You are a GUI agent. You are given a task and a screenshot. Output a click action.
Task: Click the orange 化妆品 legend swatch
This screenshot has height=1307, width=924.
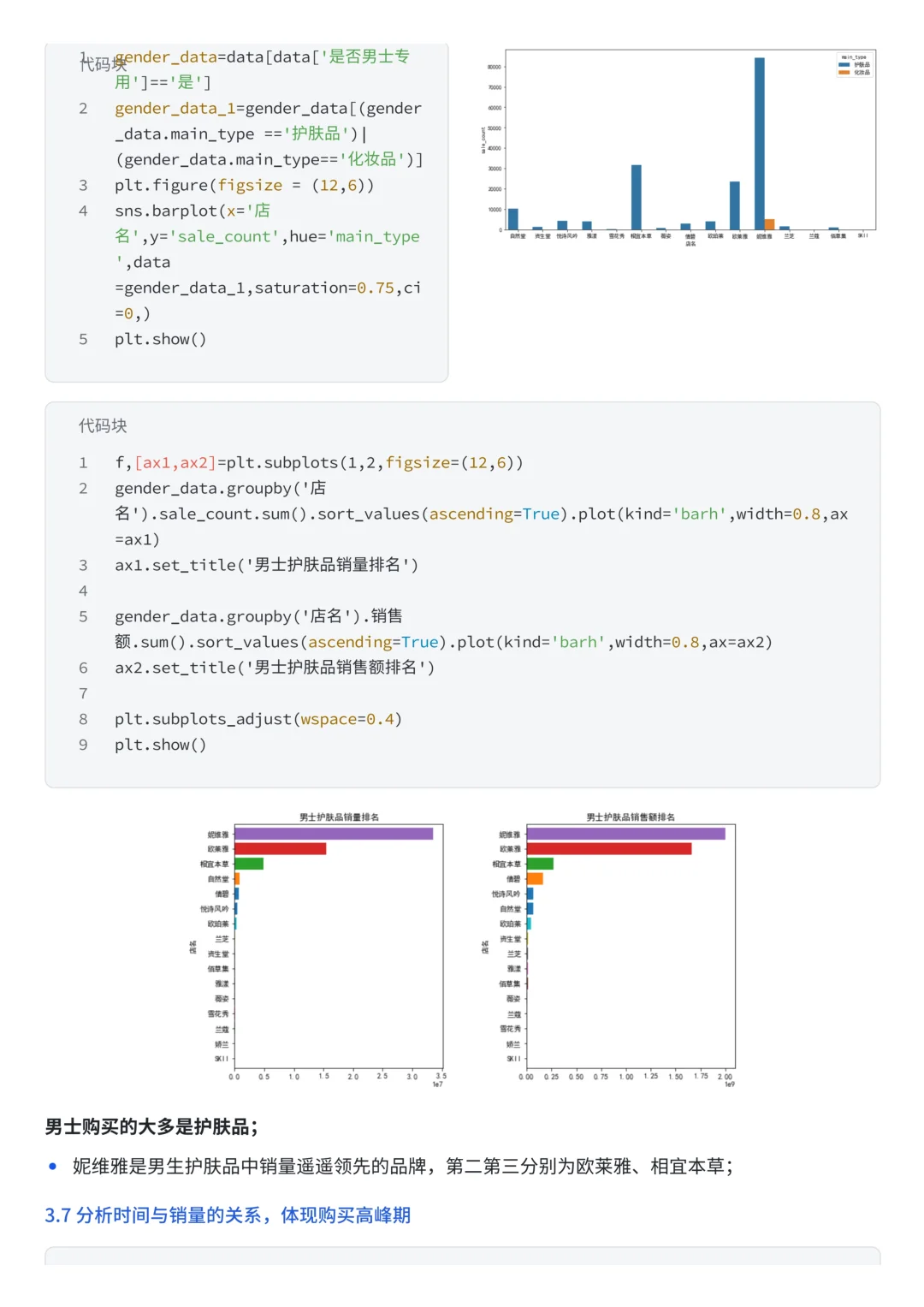coord(844,73)
